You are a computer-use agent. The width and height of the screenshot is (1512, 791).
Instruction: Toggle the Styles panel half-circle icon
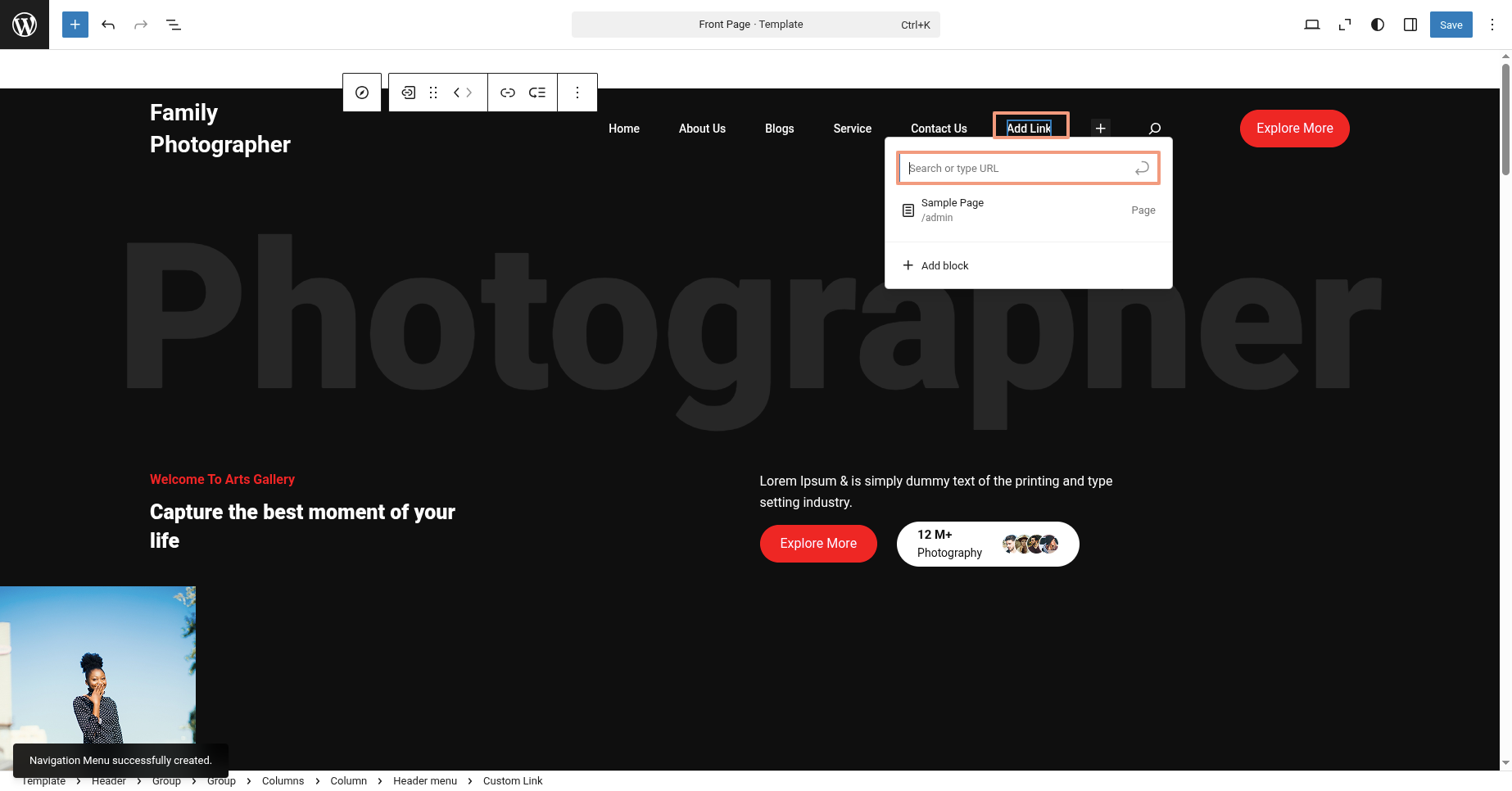pyautogui.click(x=1378, y=25)
